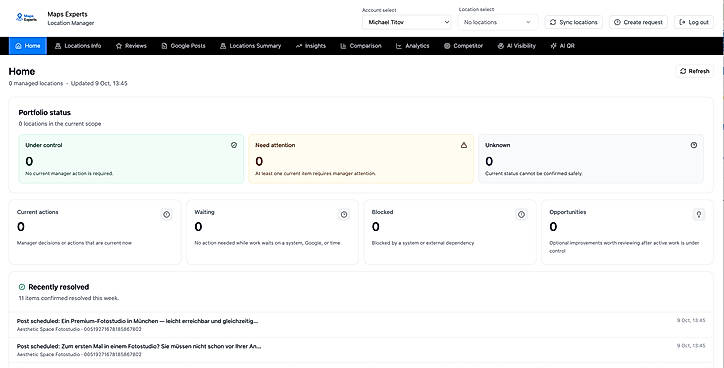Open resolved item 'Zum ersten Mal in einem Fotostudio?'
724x368 pixels.
[x=361, y=350]
